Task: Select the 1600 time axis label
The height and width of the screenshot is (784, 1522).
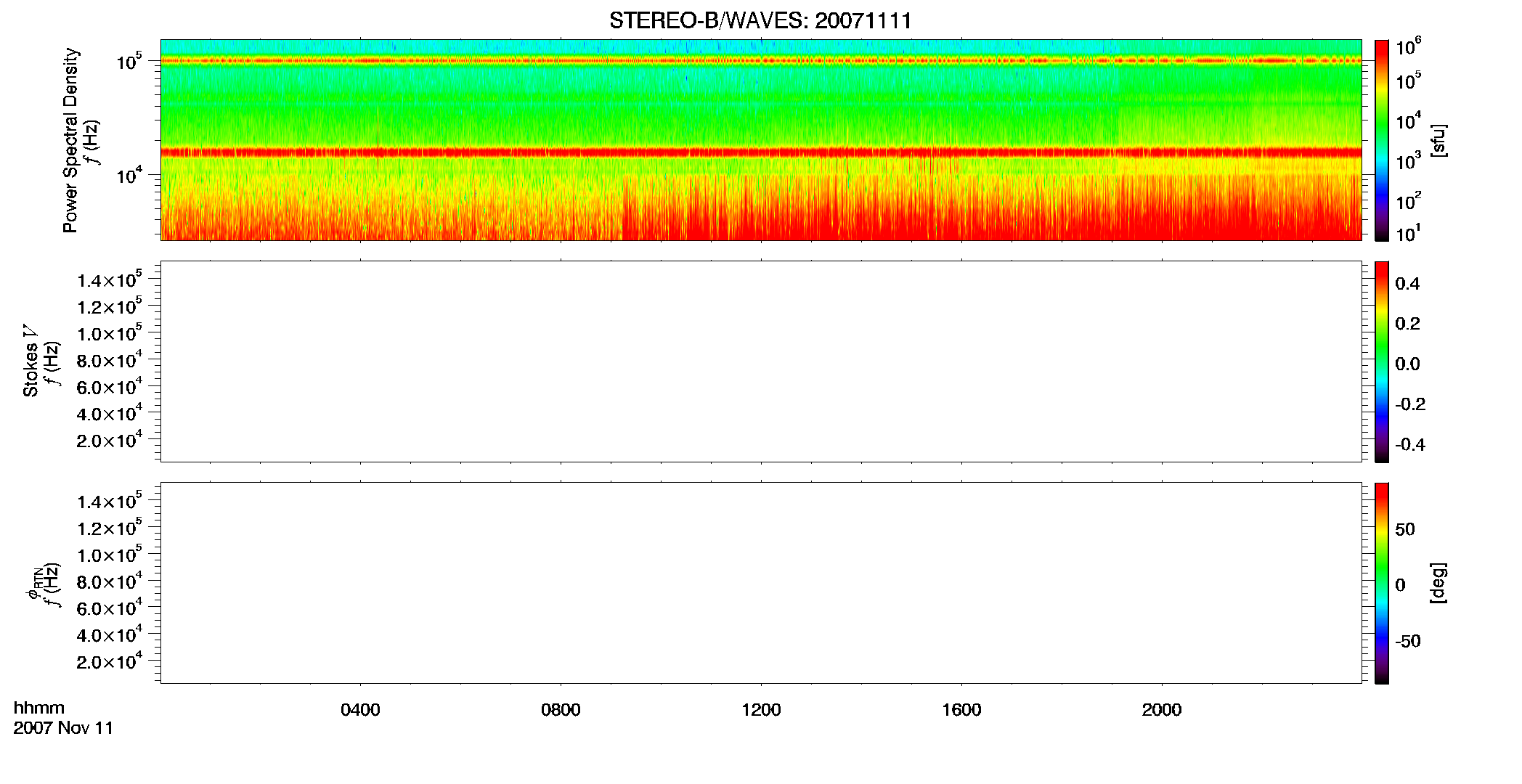Action: (x=961, y=710)
